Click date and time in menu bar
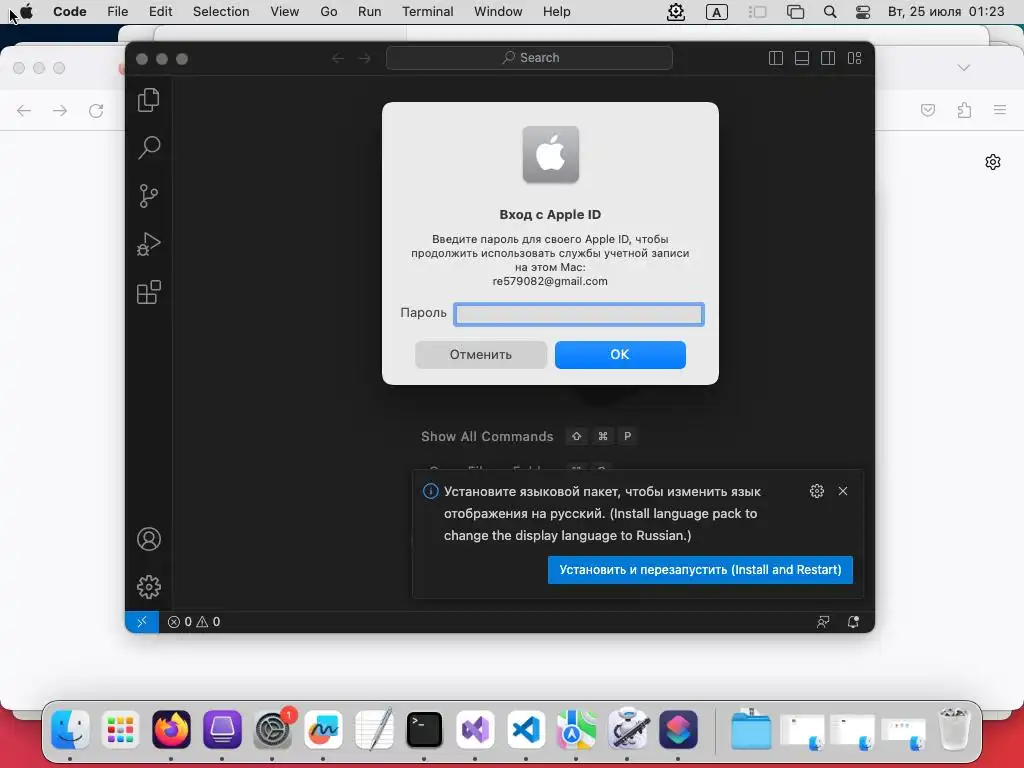Viewport: 1024px width, 768px height. click(x=946, y=12)
